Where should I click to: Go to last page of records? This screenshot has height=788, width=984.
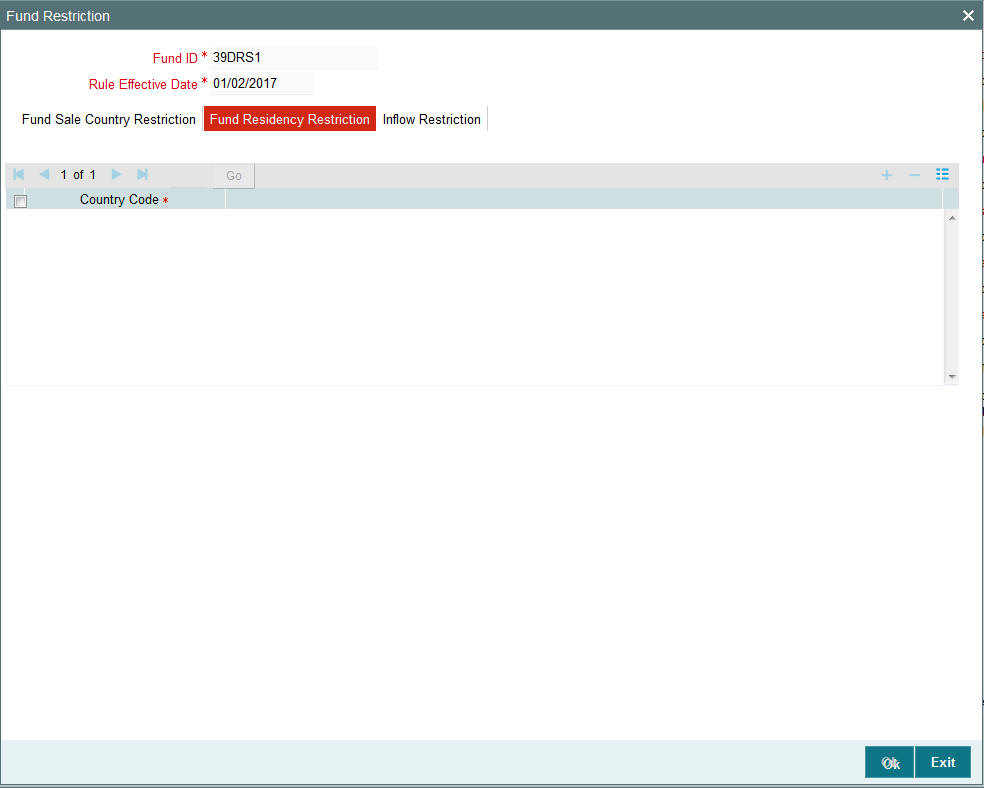[x=142, y=174]
